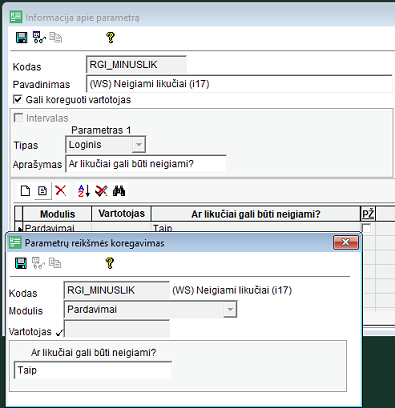This screenshot has width=395, height=408.
Task: Click the Taip value input field
Action: pyautogui.click(x=93, y=370)
